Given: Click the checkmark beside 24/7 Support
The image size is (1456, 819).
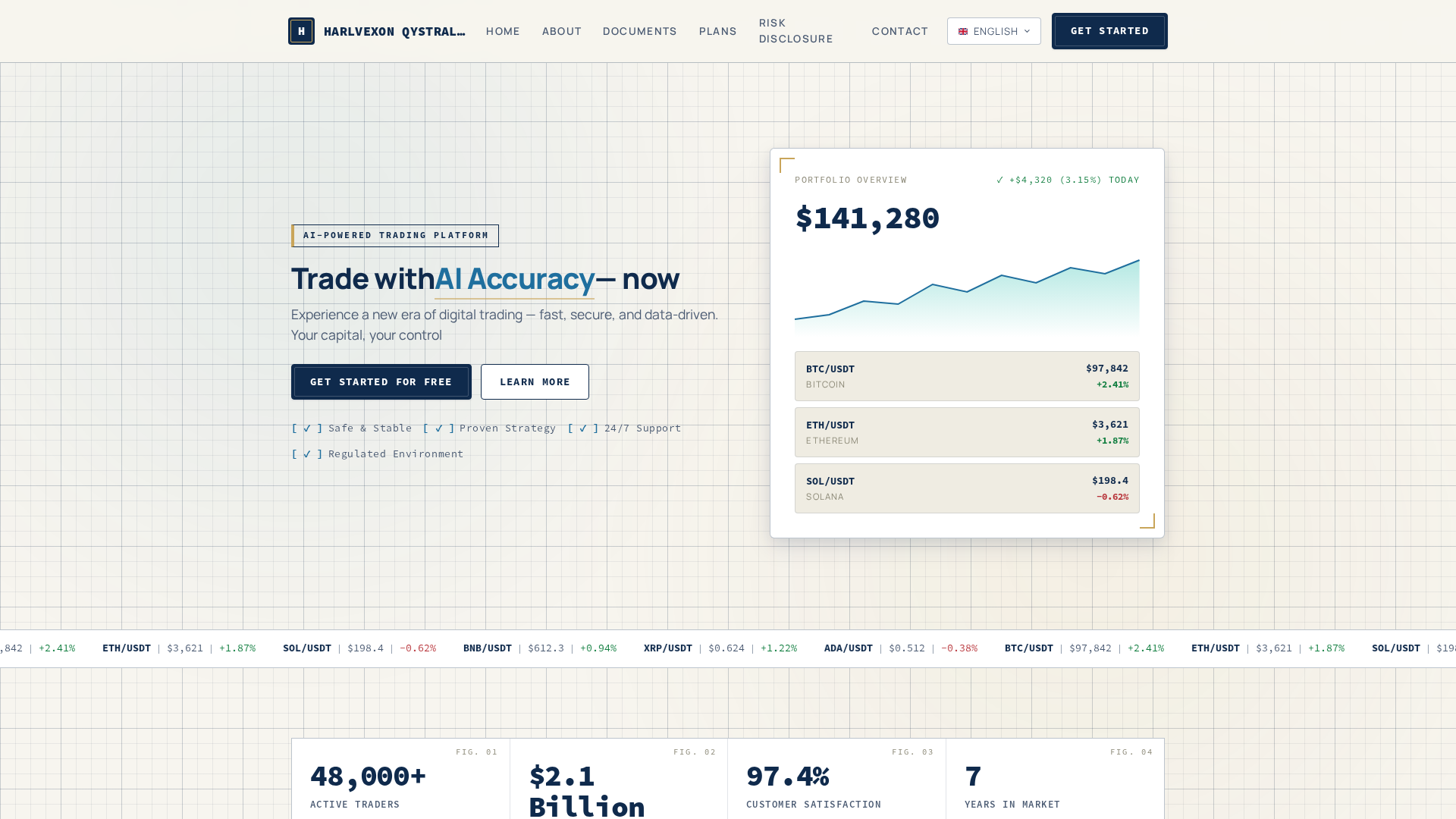Looking at the screenshot, I should click(x=583, y=428).
